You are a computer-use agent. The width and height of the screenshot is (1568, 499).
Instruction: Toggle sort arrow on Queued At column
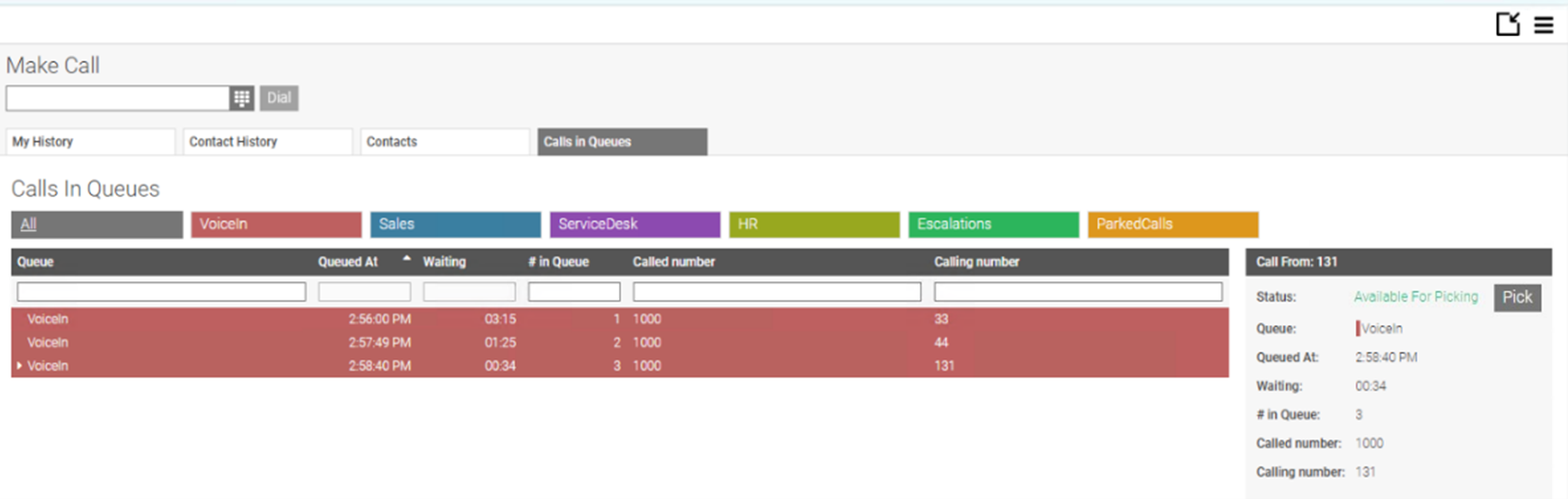tap(406, 259)
